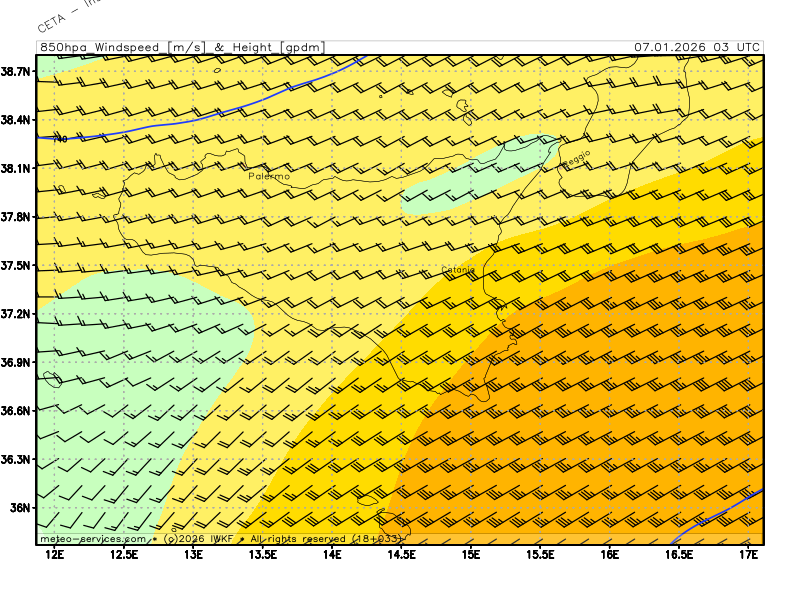Screen dimensions: 800x600
Task: Click the 07.01.2026 03 UTC timestamp
Action: click(696, 47)
